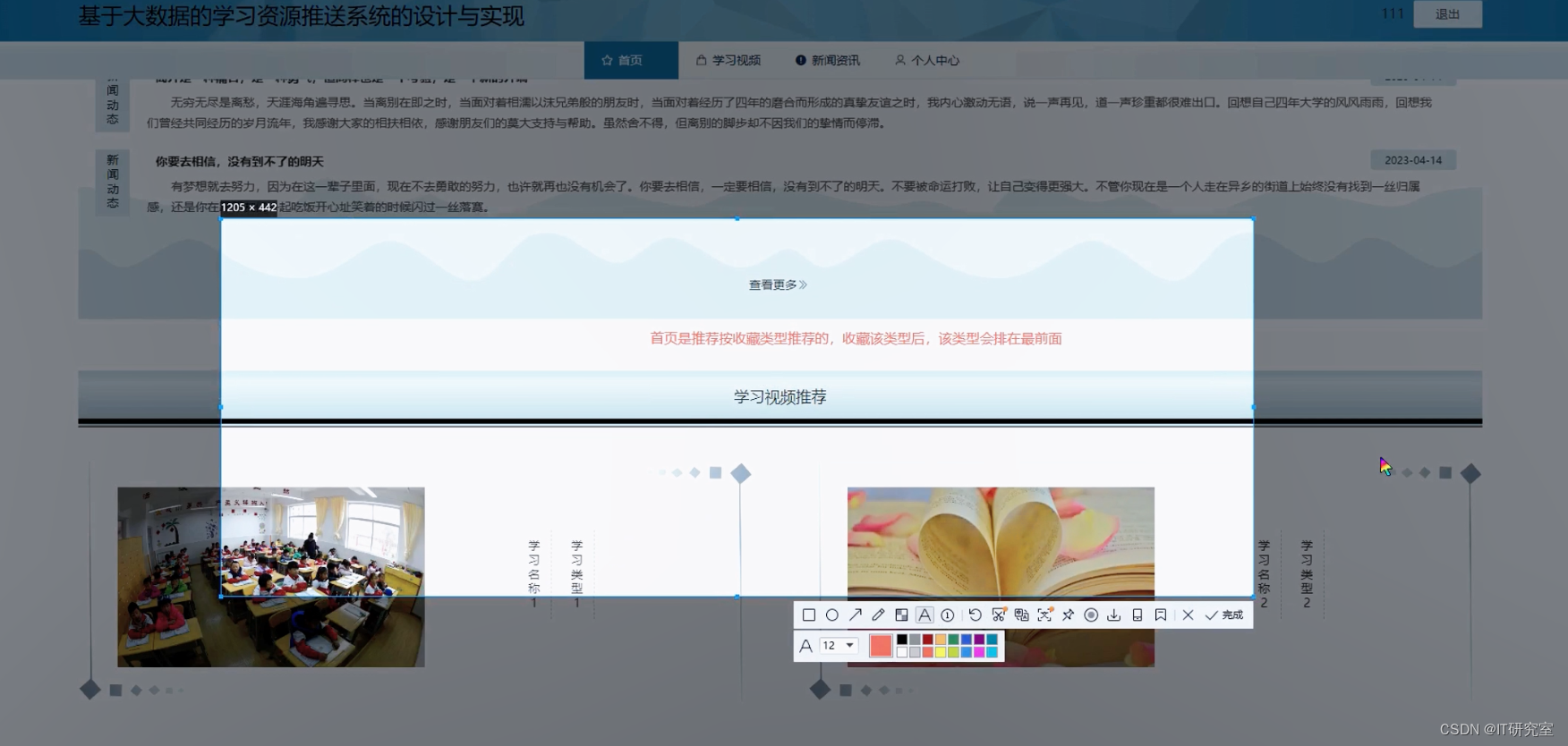1568x746 pixels.
Task: Click the red 首页是推荐按收藏类型推荐的 notice text
Action: 856,338
